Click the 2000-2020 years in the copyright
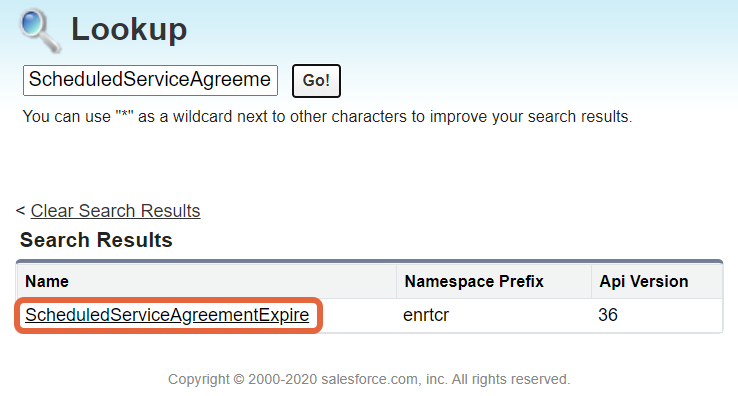 click(282, 379)
